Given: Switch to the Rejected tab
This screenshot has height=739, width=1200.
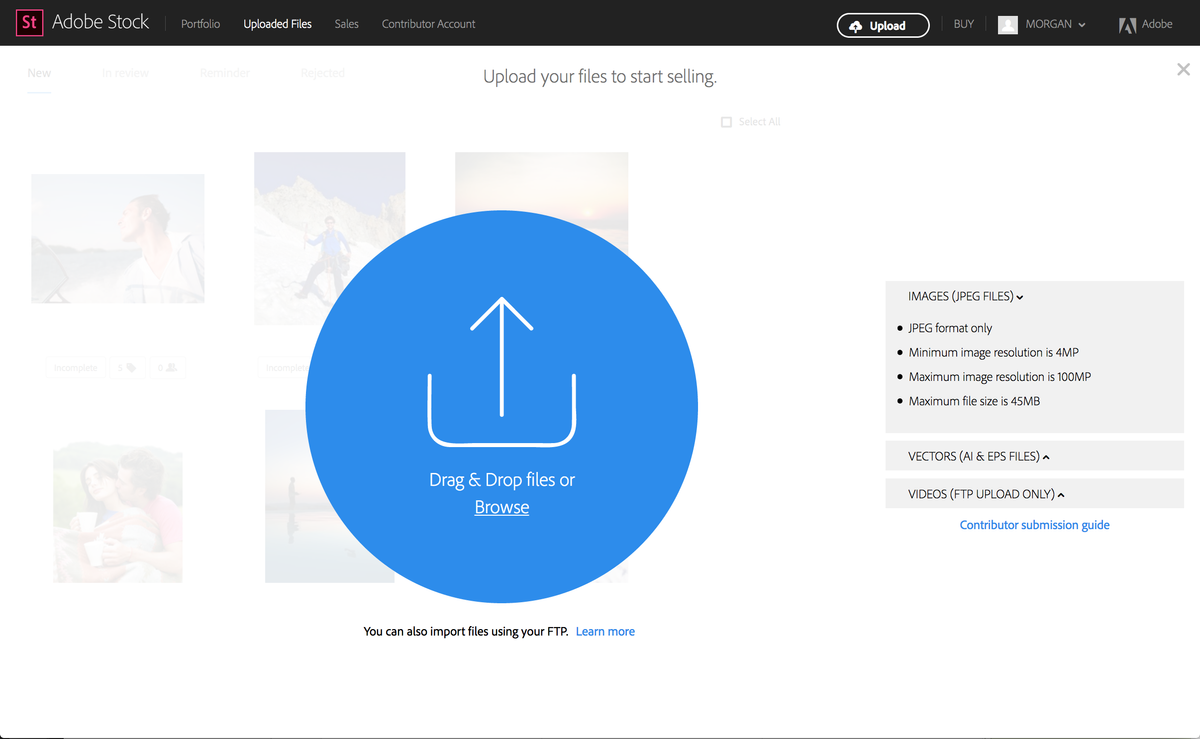Looking at the screenshot, I should (322, 72).
